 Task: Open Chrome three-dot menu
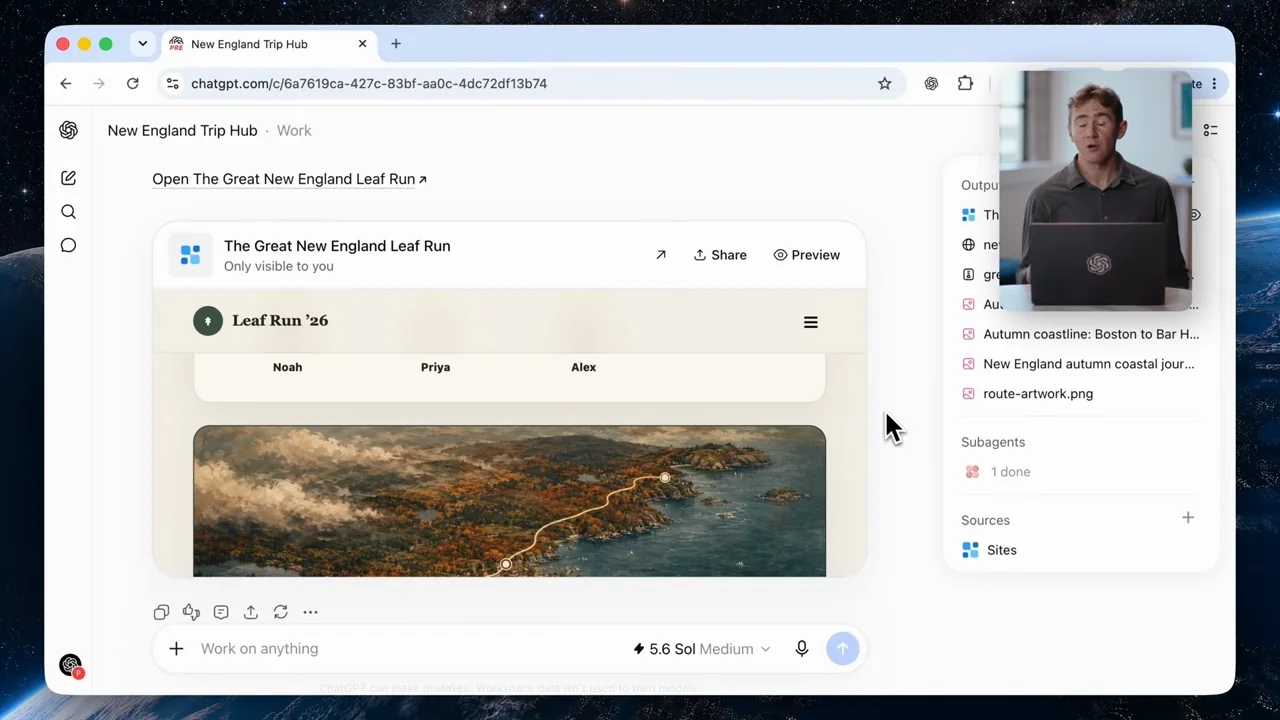(1214, 84)
